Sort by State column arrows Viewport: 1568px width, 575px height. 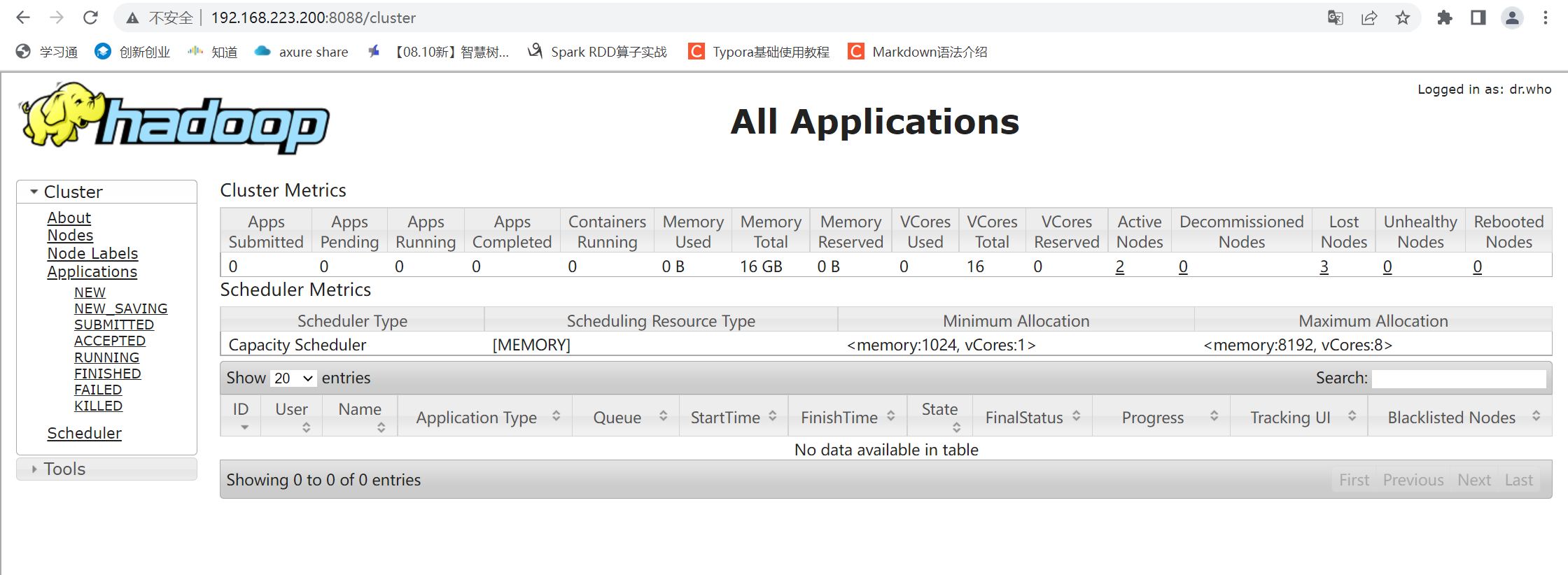956,427
